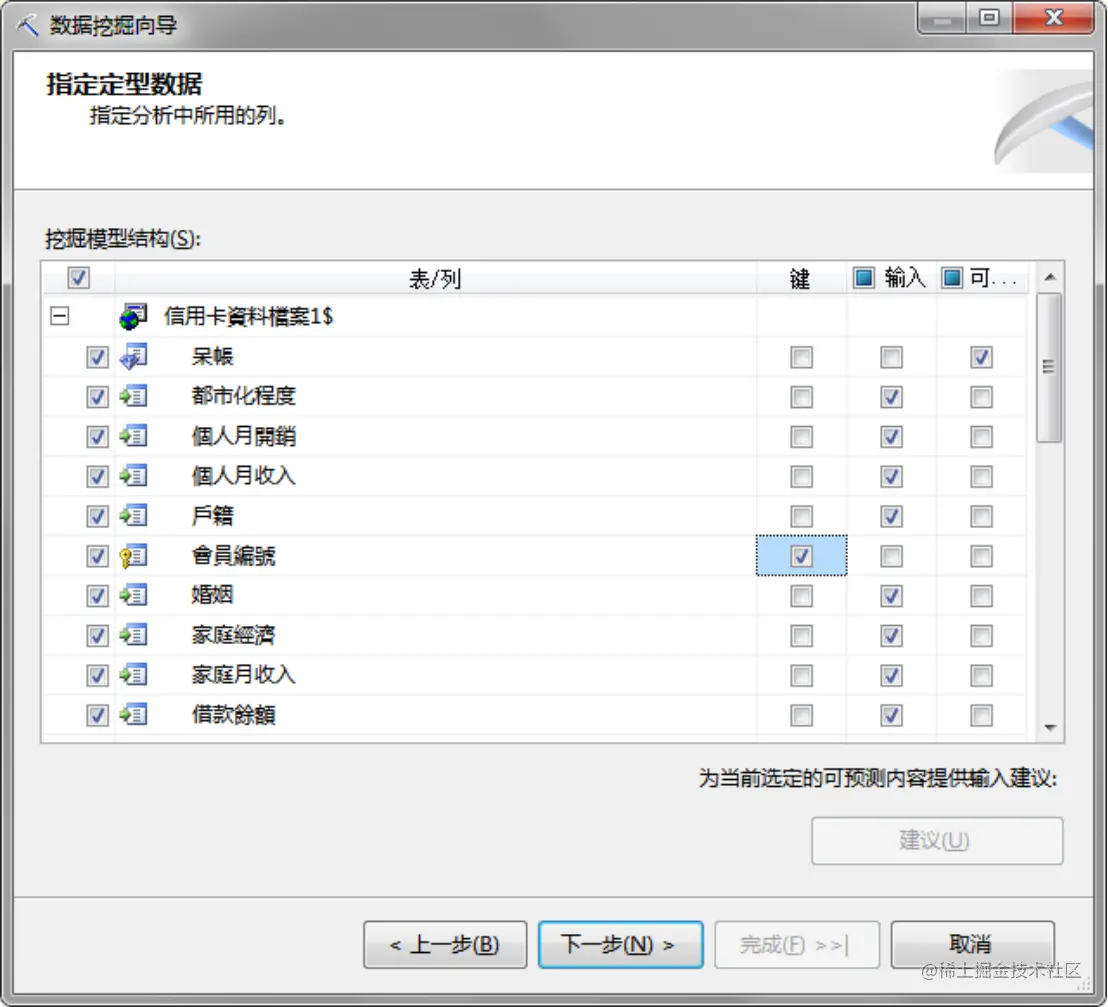Click the input column icon beside 戶籍
1108x1007 pixels.
(x=133, y=516)
